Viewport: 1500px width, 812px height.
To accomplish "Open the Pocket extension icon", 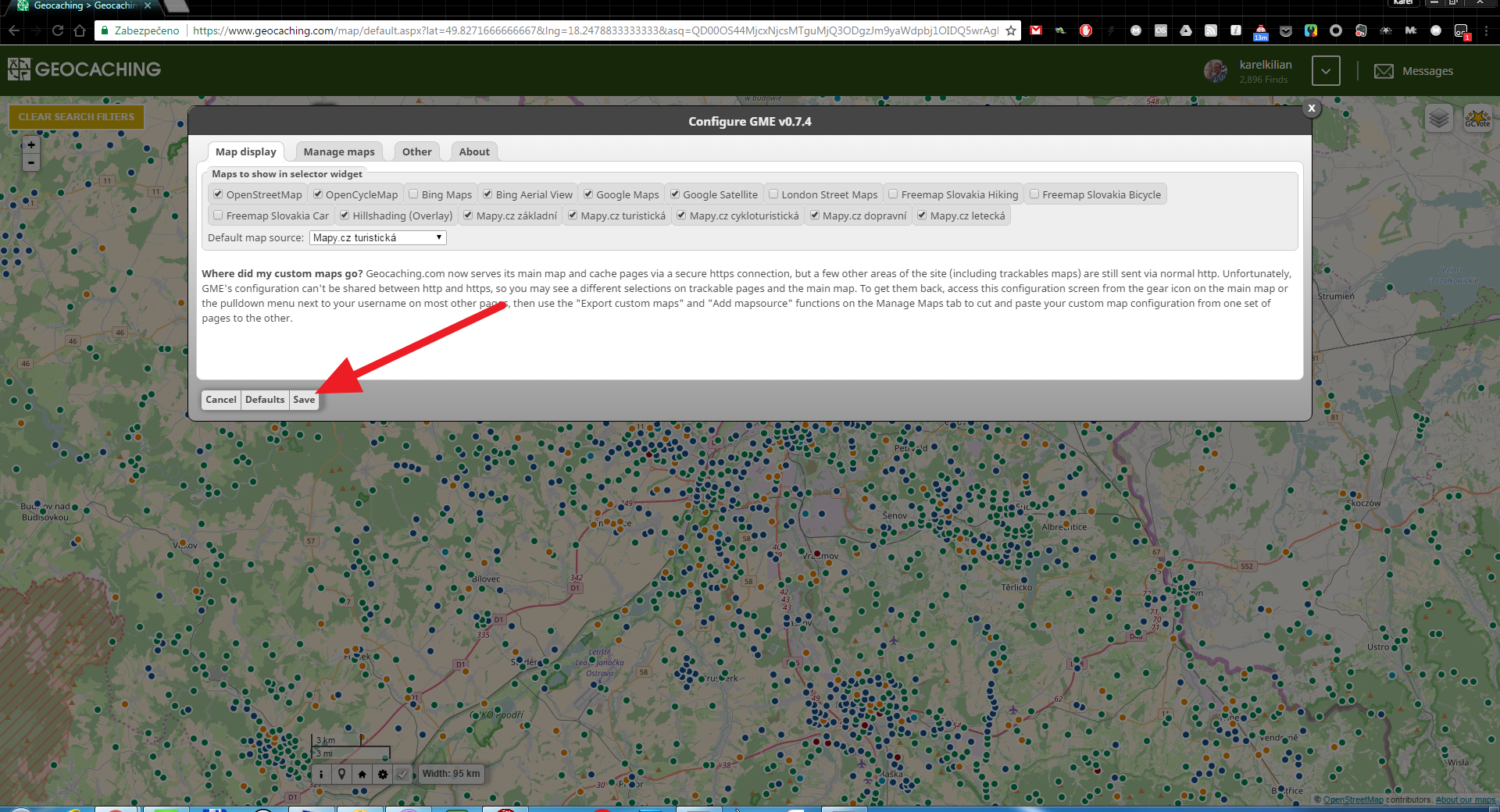I will pos(1286,31).
